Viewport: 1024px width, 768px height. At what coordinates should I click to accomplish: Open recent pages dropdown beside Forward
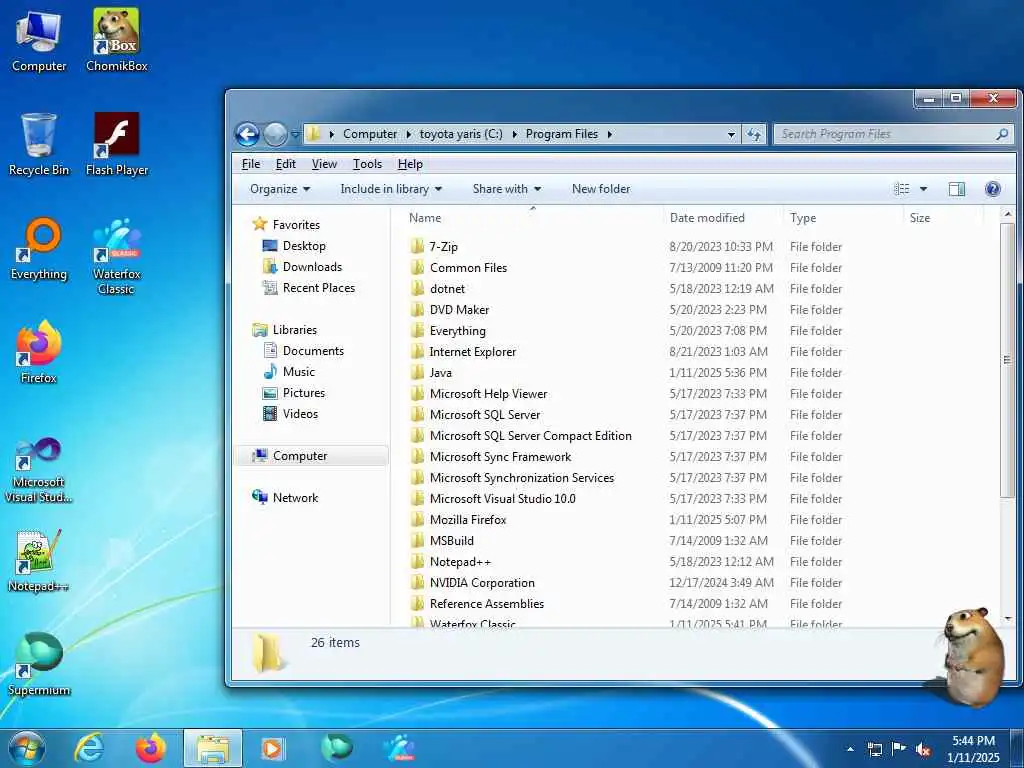click(x=295, y=135)
